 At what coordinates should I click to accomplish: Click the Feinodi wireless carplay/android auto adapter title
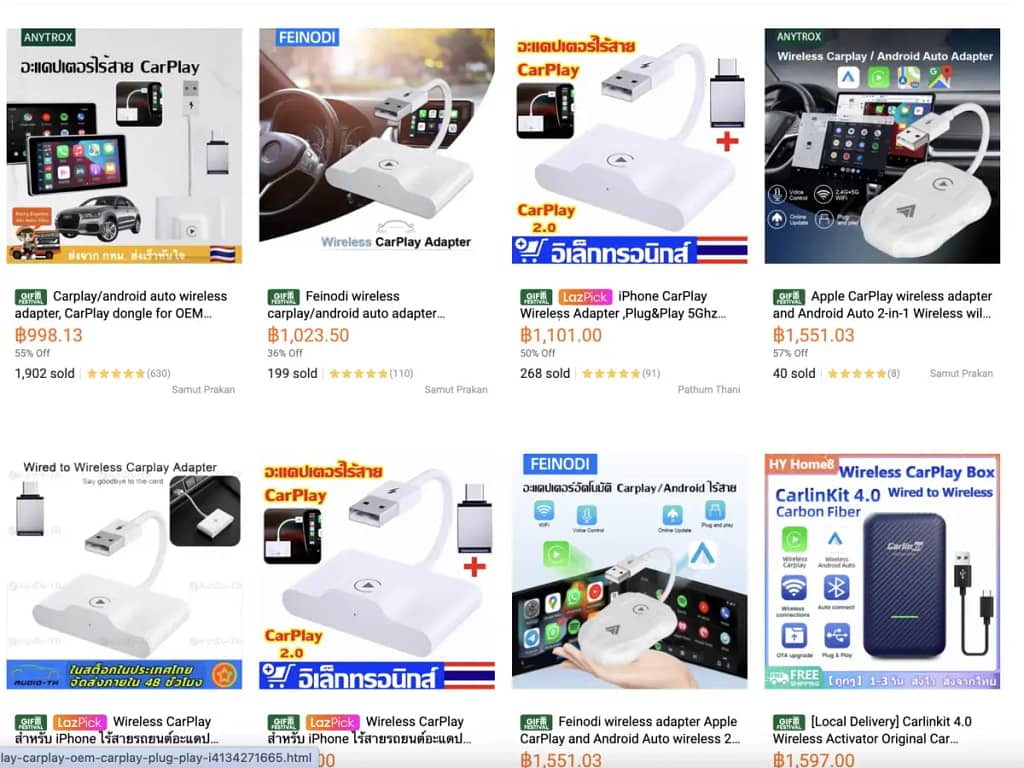coord(357,305)
